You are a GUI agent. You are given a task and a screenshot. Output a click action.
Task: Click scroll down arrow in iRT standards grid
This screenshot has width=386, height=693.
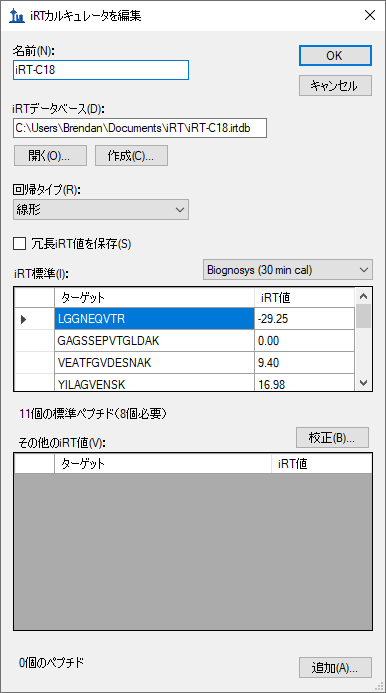364,383
